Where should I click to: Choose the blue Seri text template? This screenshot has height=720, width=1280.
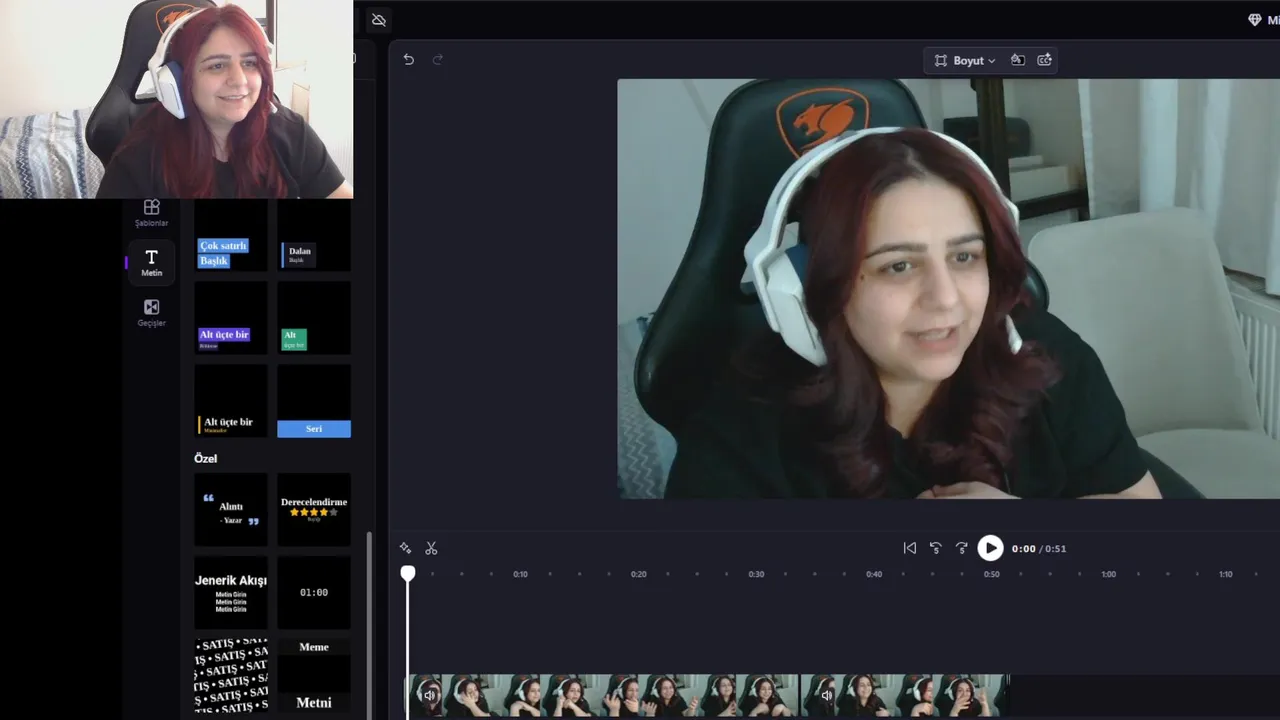click(x=314, y=401)
